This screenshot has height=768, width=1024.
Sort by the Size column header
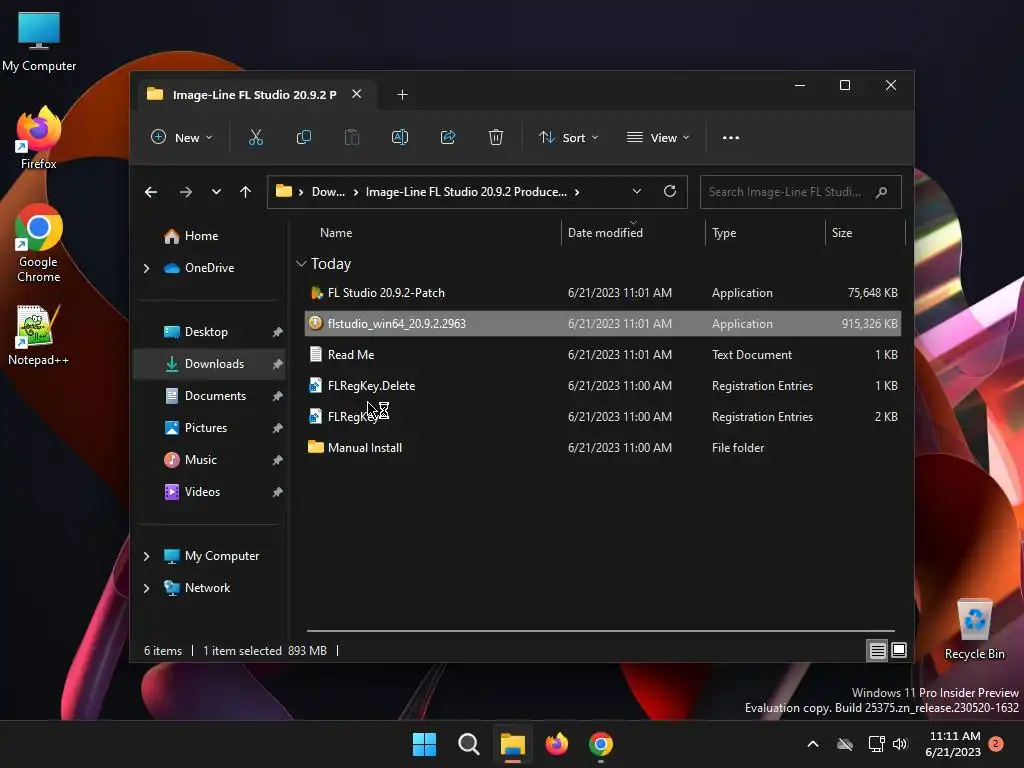click(x=842, y=233)
